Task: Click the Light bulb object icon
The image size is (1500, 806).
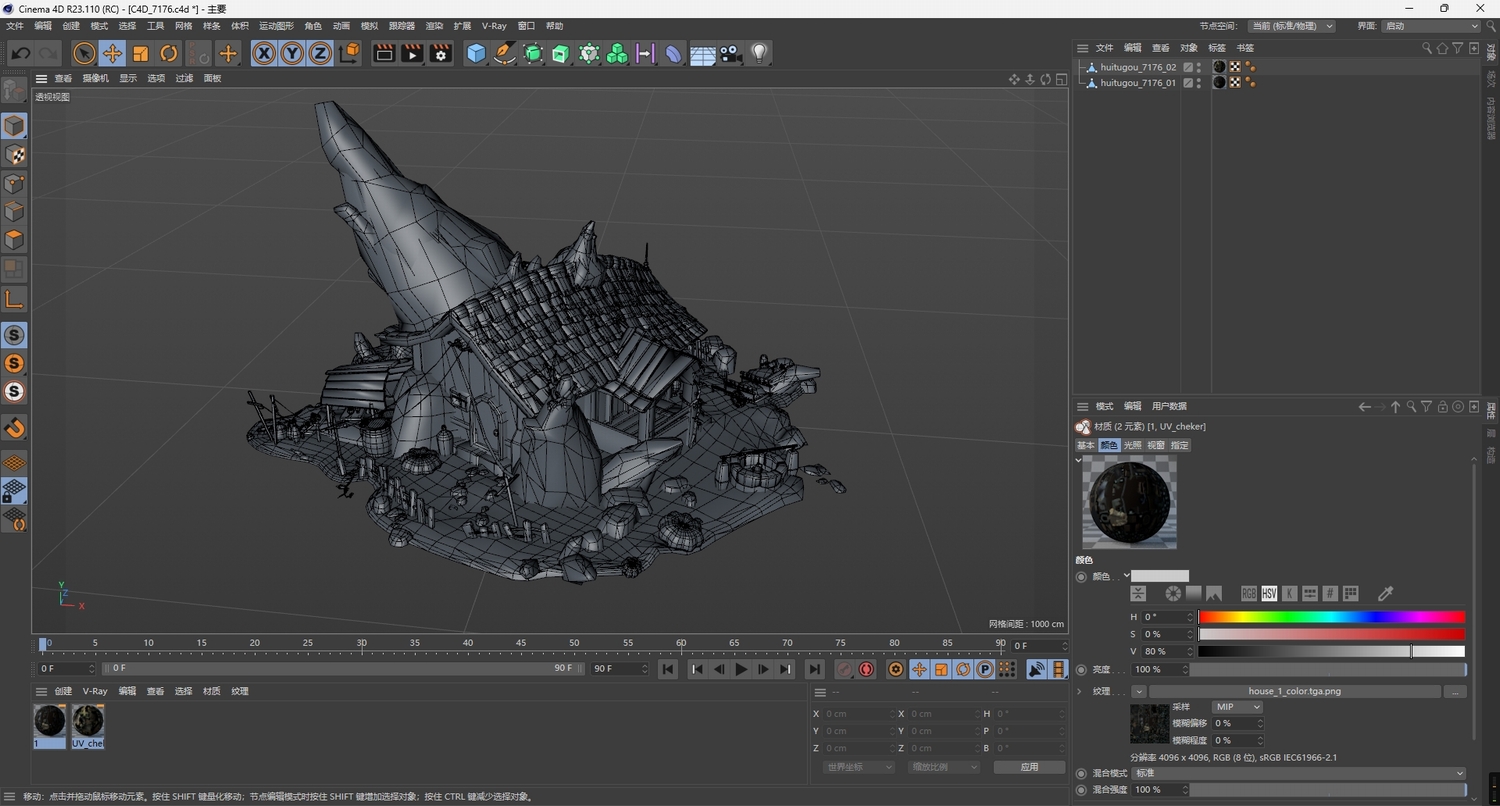Action: click(x=759, y=54)
